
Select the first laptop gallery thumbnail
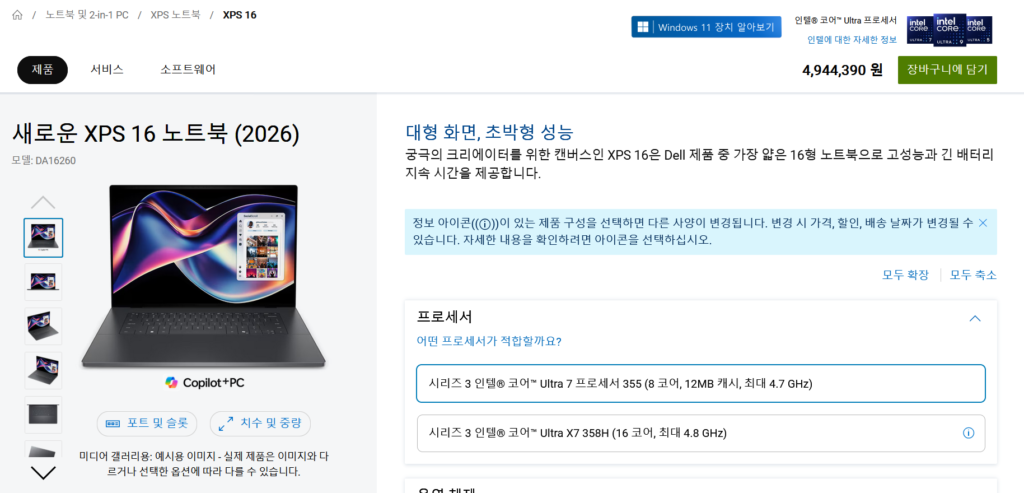coord(43,238)
